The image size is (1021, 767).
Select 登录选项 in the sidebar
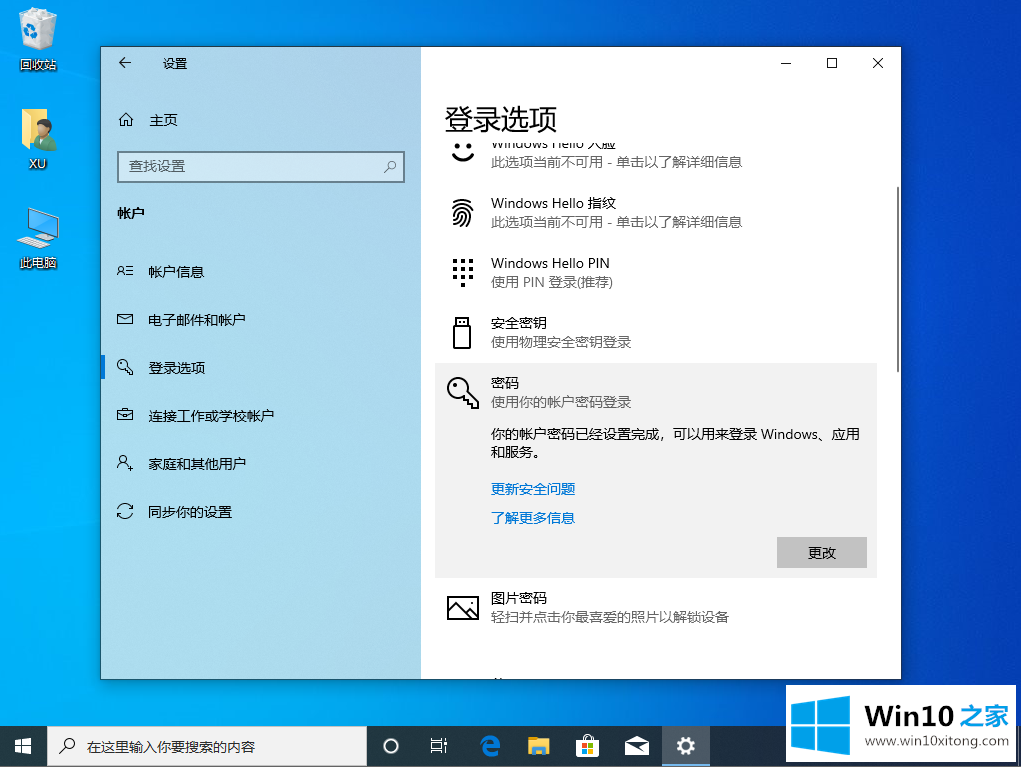click(260, 368)
